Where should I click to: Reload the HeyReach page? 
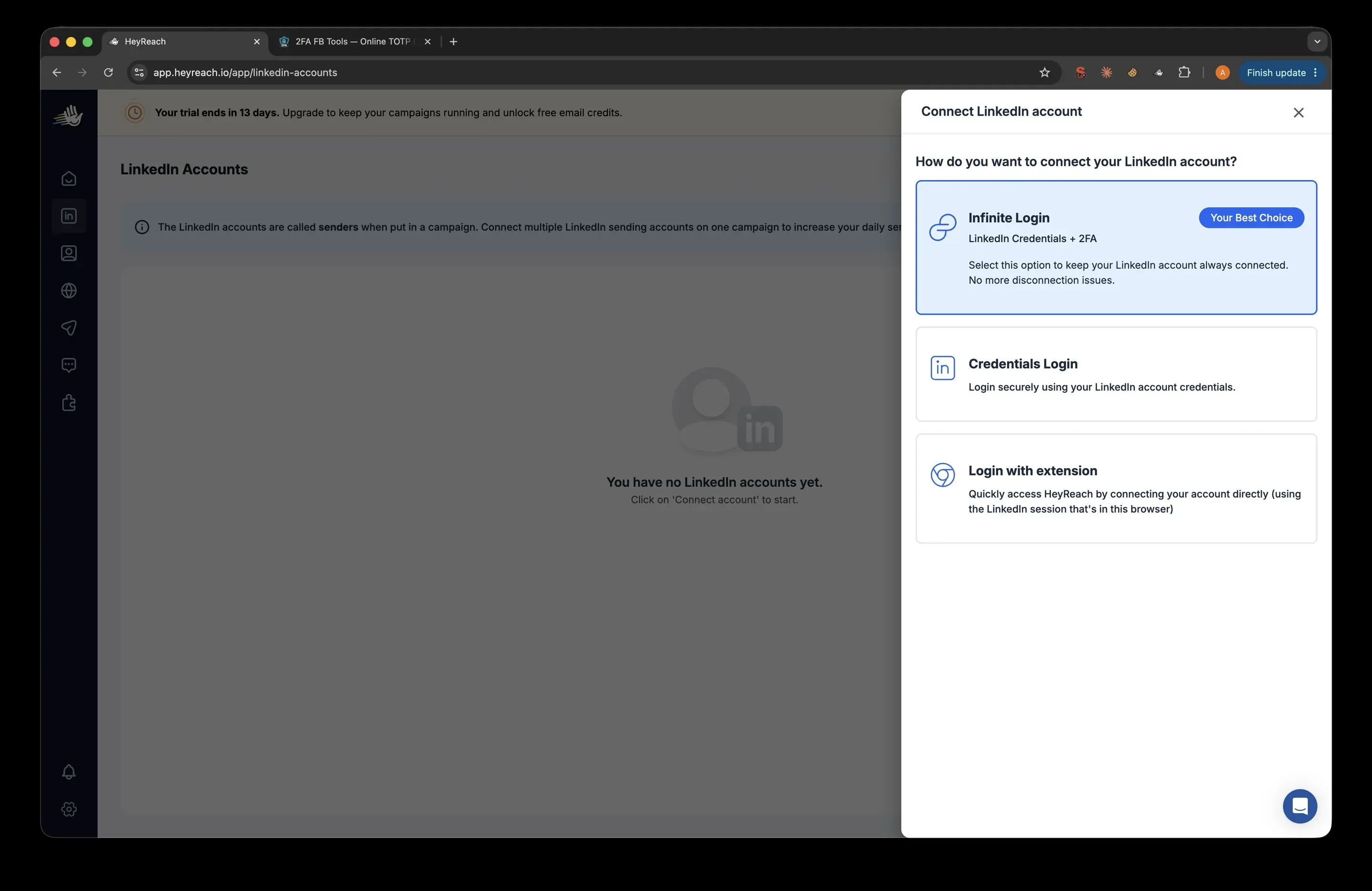108,72
